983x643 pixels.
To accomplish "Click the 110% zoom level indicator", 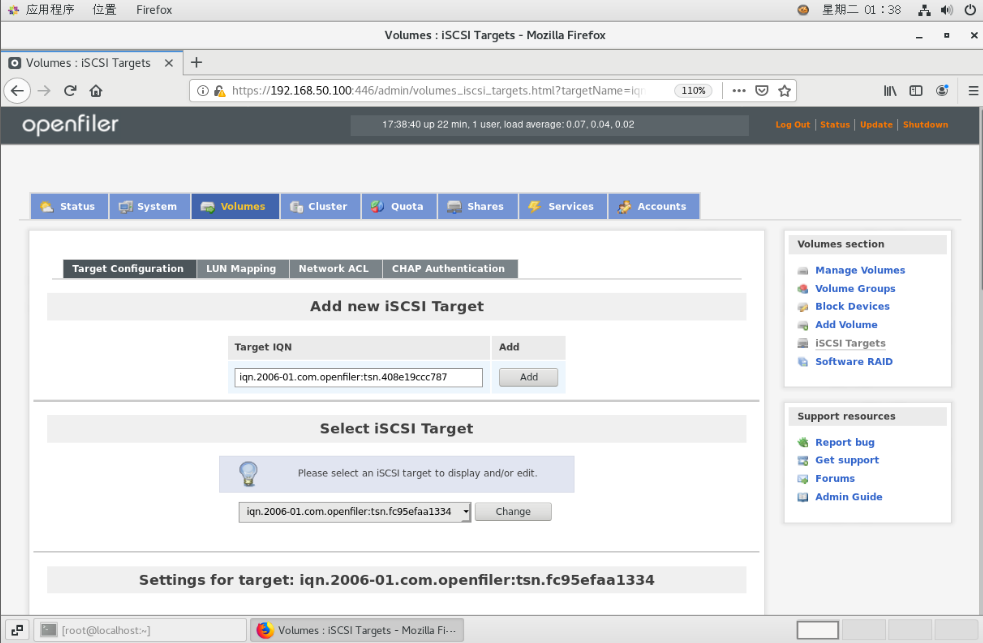I will tap(693, 91).
